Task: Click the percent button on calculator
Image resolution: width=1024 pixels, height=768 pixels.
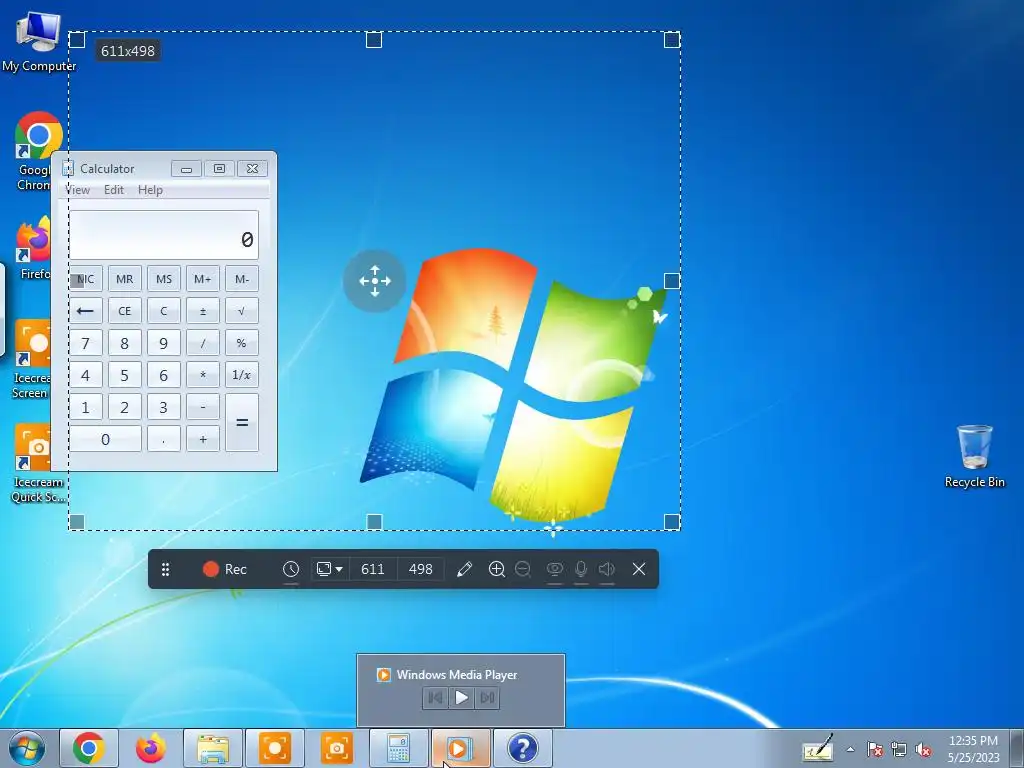Action: pos(242,343)
